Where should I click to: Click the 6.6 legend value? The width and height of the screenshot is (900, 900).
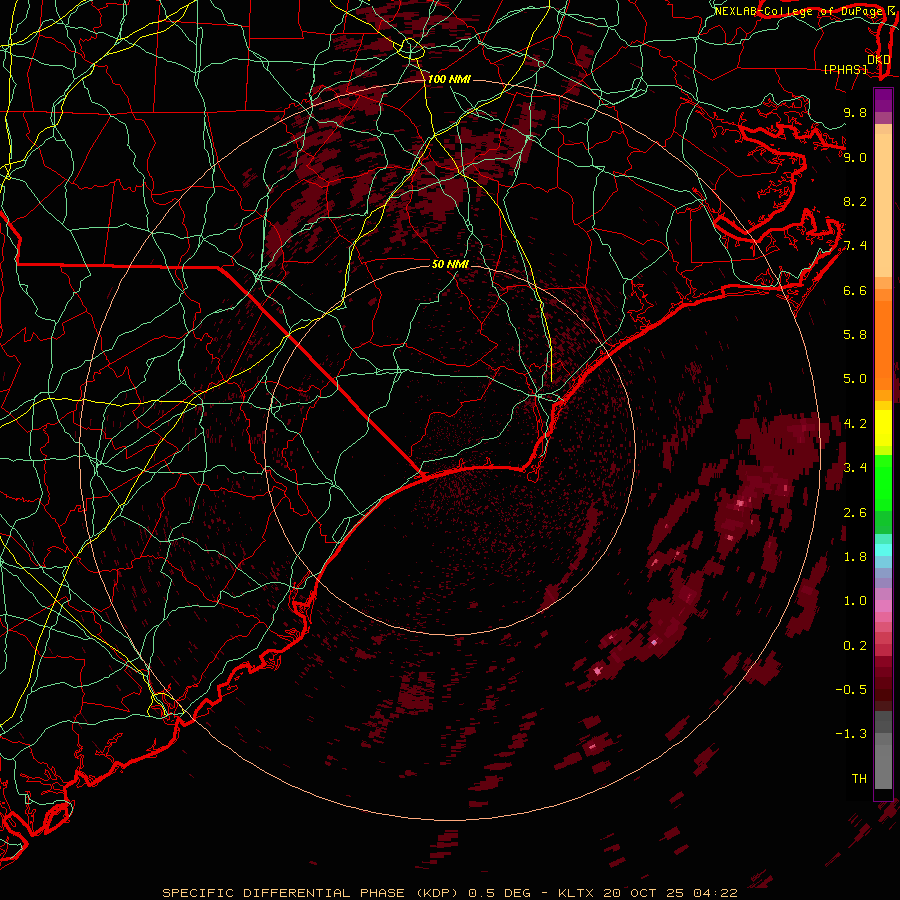(855, 290)
